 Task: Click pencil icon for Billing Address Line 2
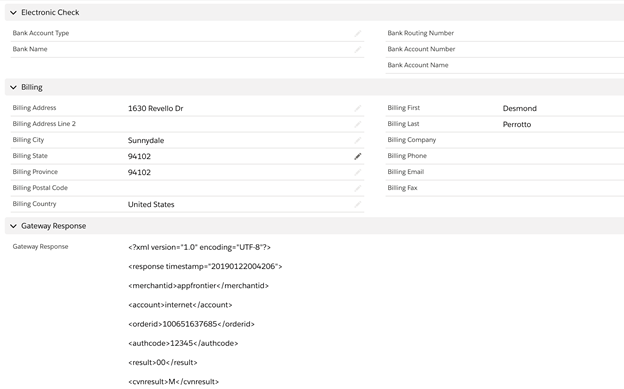pyautogui.click(x=358, y=124)
